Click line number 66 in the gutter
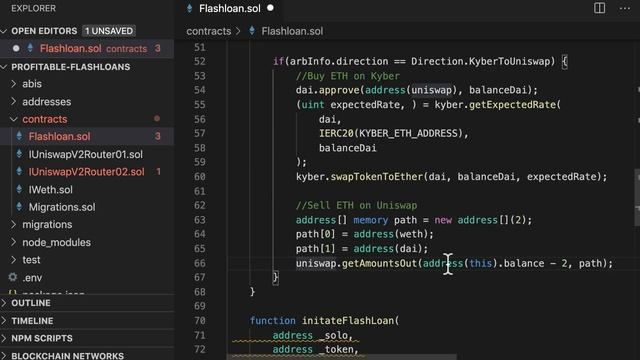 point(200,263)
